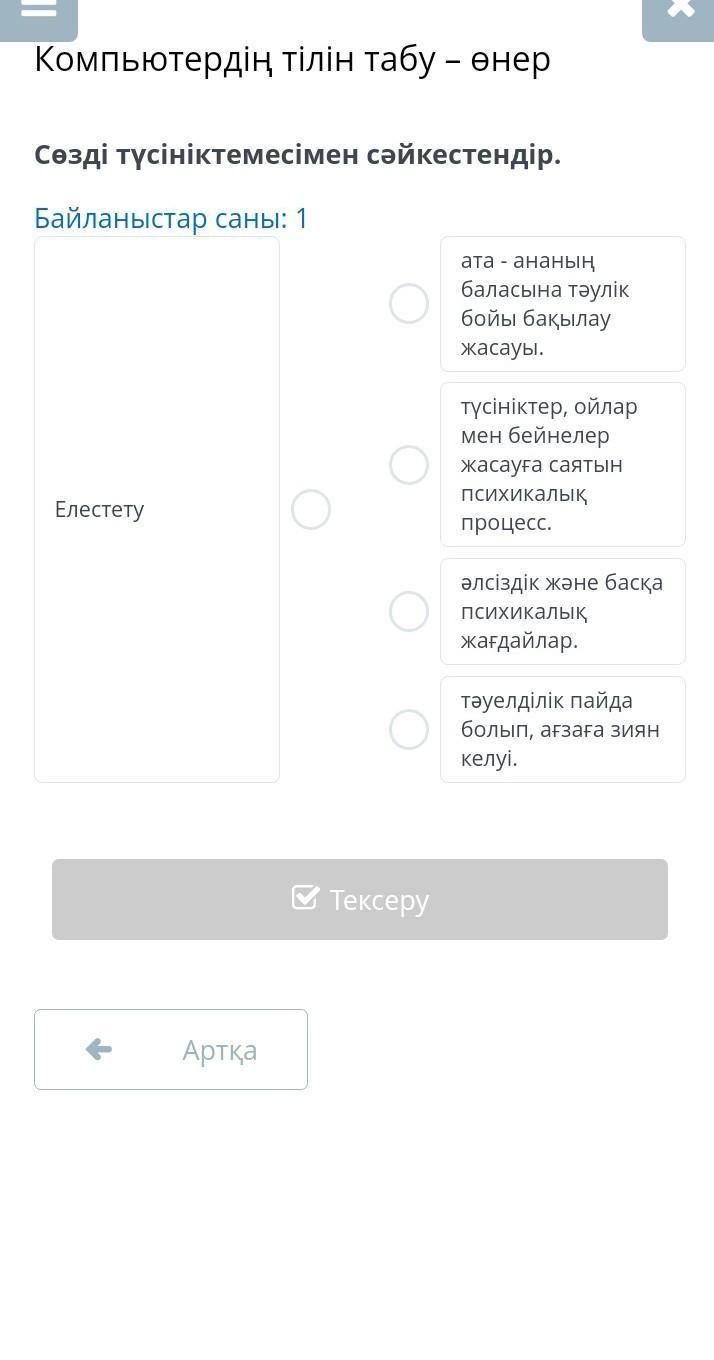Close the quiz with the X icon

679,10
